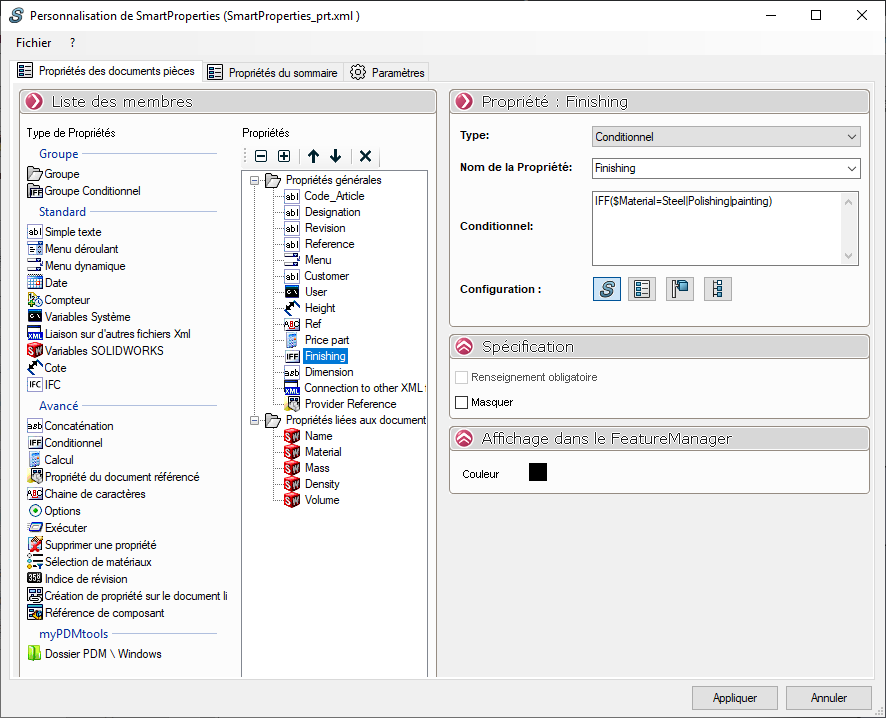Pick the Date property type
Screen dimensions: 886x718
47,282
